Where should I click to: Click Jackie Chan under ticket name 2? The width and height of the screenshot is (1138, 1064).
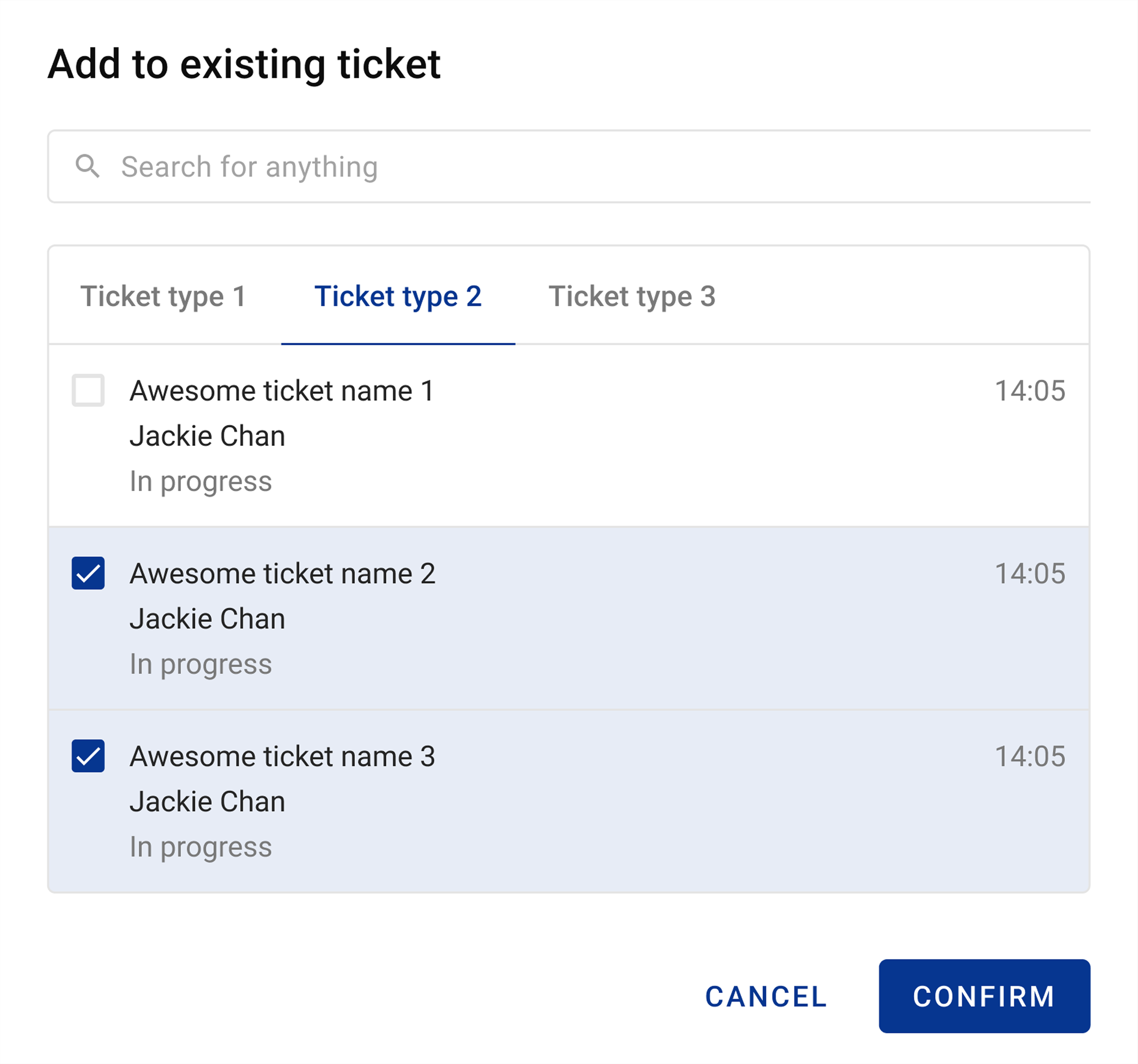(x=207, y=619)
